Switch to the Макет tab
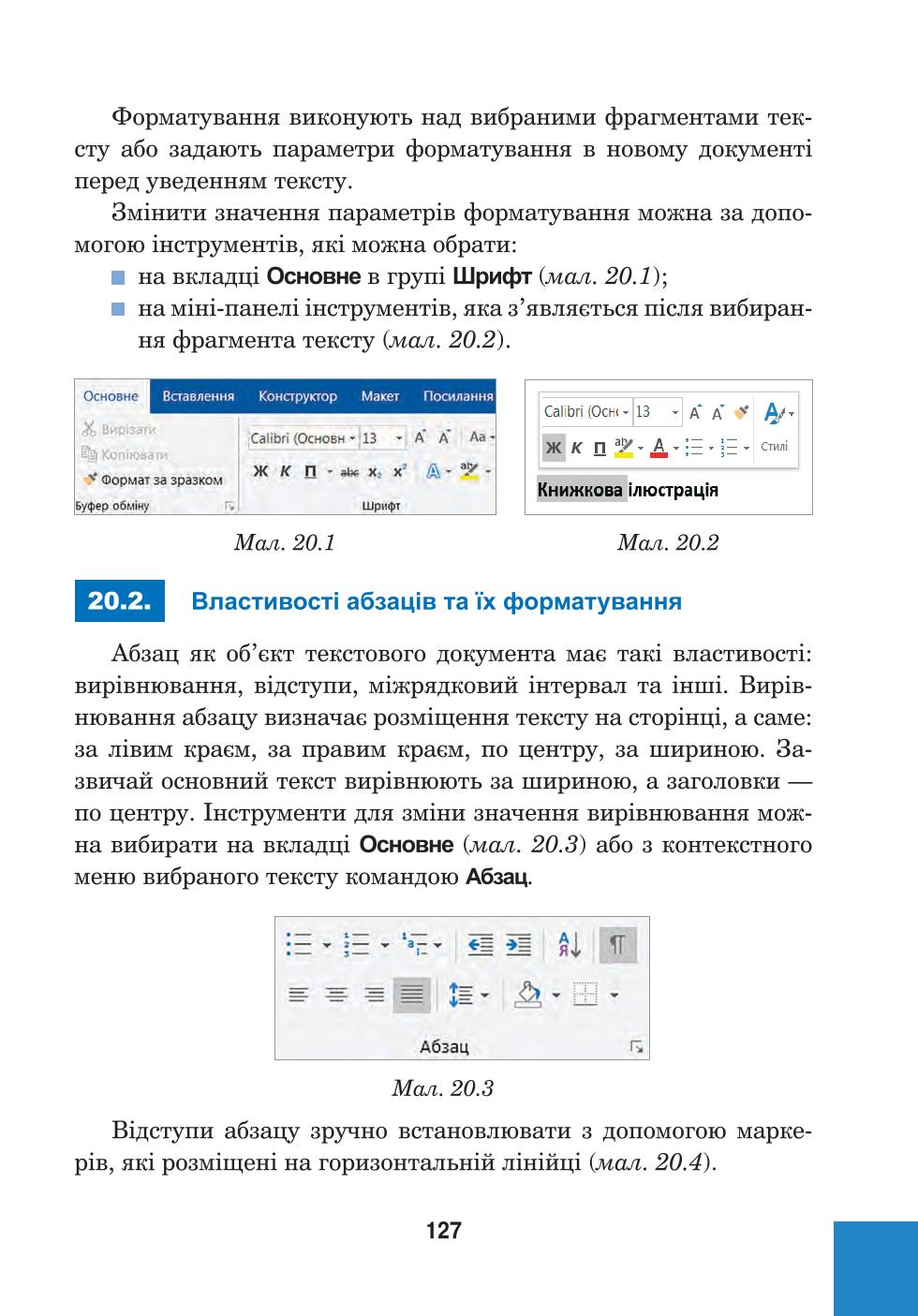The width and height of the screenshot is (918, 1316). (x=379, y=396)
